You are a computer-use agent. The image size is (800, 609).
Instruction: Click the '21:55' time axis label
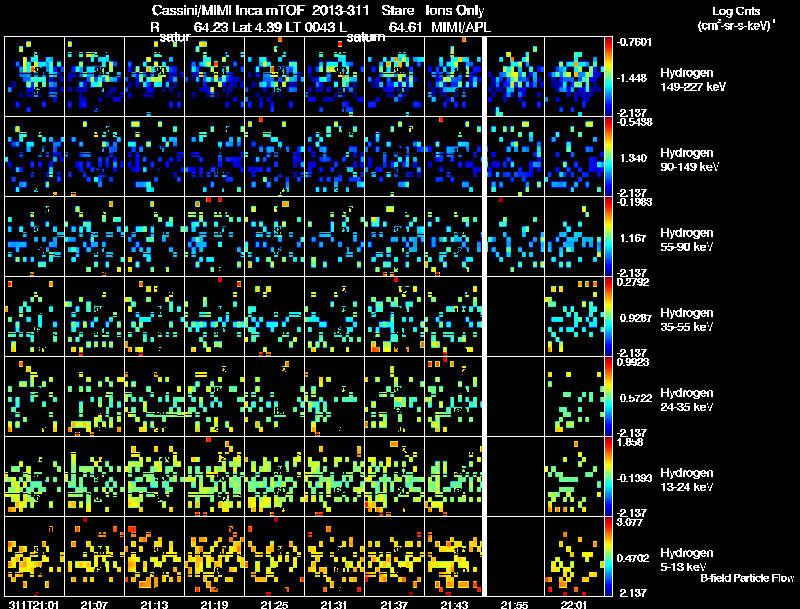click(x=514, y=604)
